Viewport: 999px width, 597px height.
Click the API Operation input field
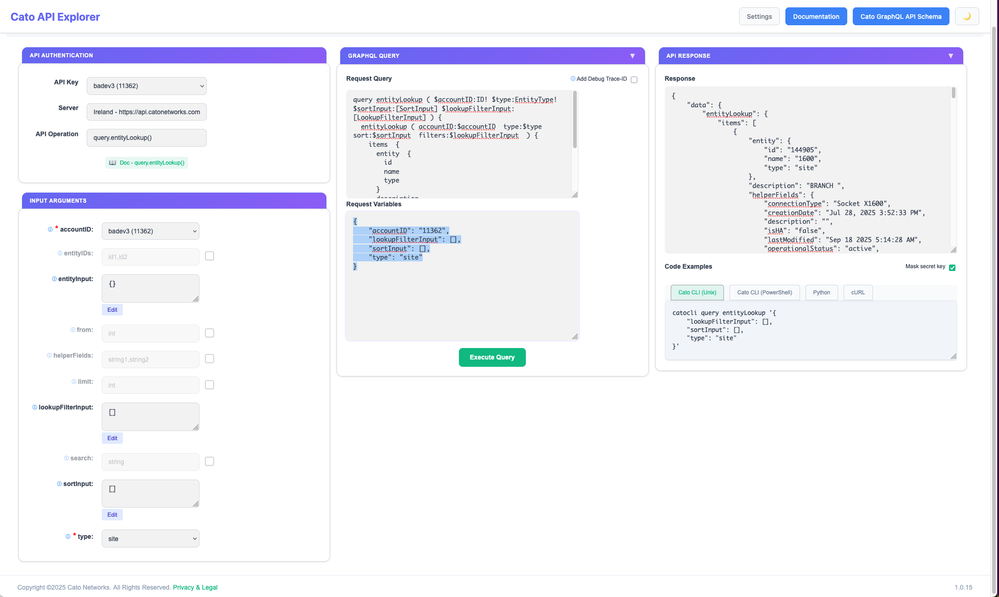[146, 138]
